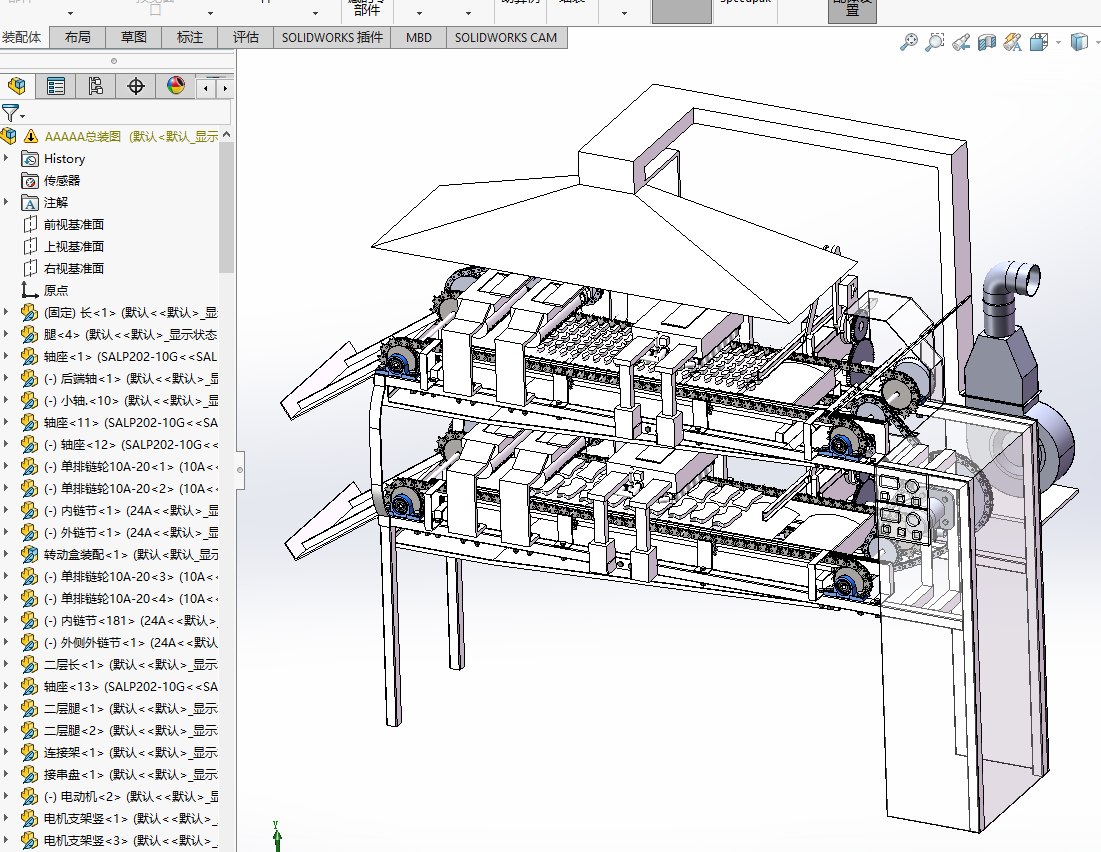The height and width of the screenshot is (852, 1101).
Task: Go back to the Previous View
Action: tap(961, 42)
